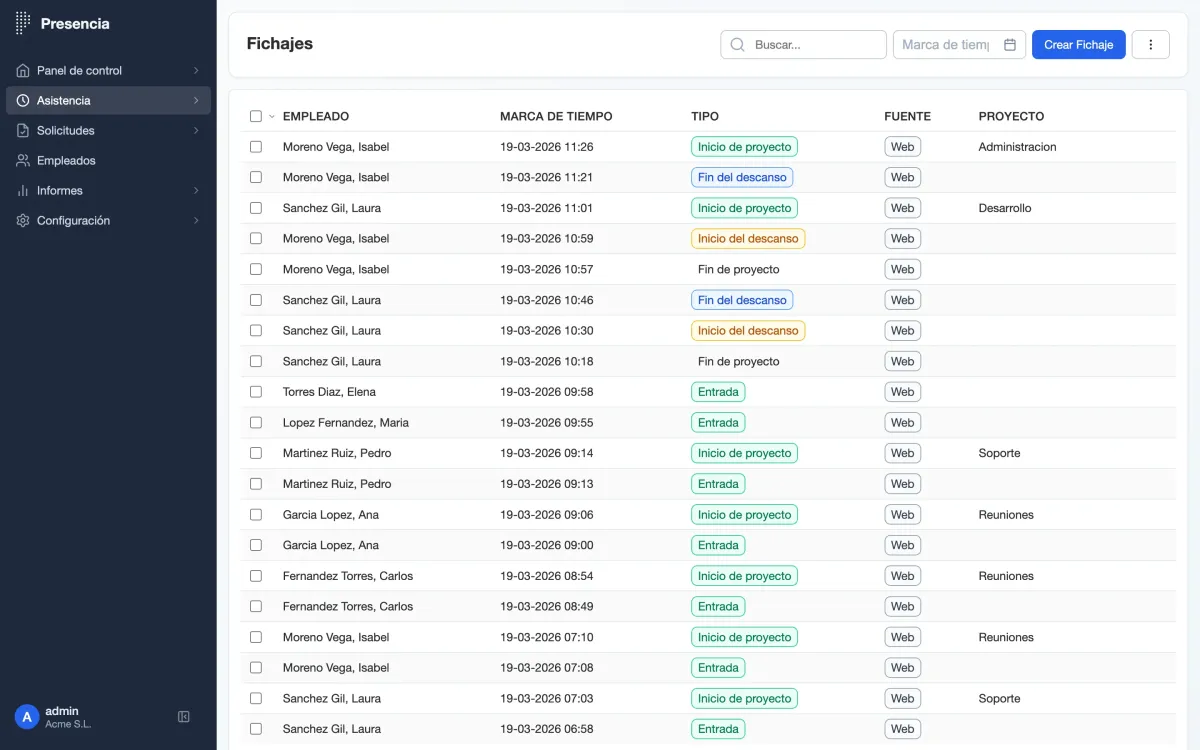The image size is (1200, 750).
Task: Toggle the select-all checkbox in header
Action: [256, 117]
